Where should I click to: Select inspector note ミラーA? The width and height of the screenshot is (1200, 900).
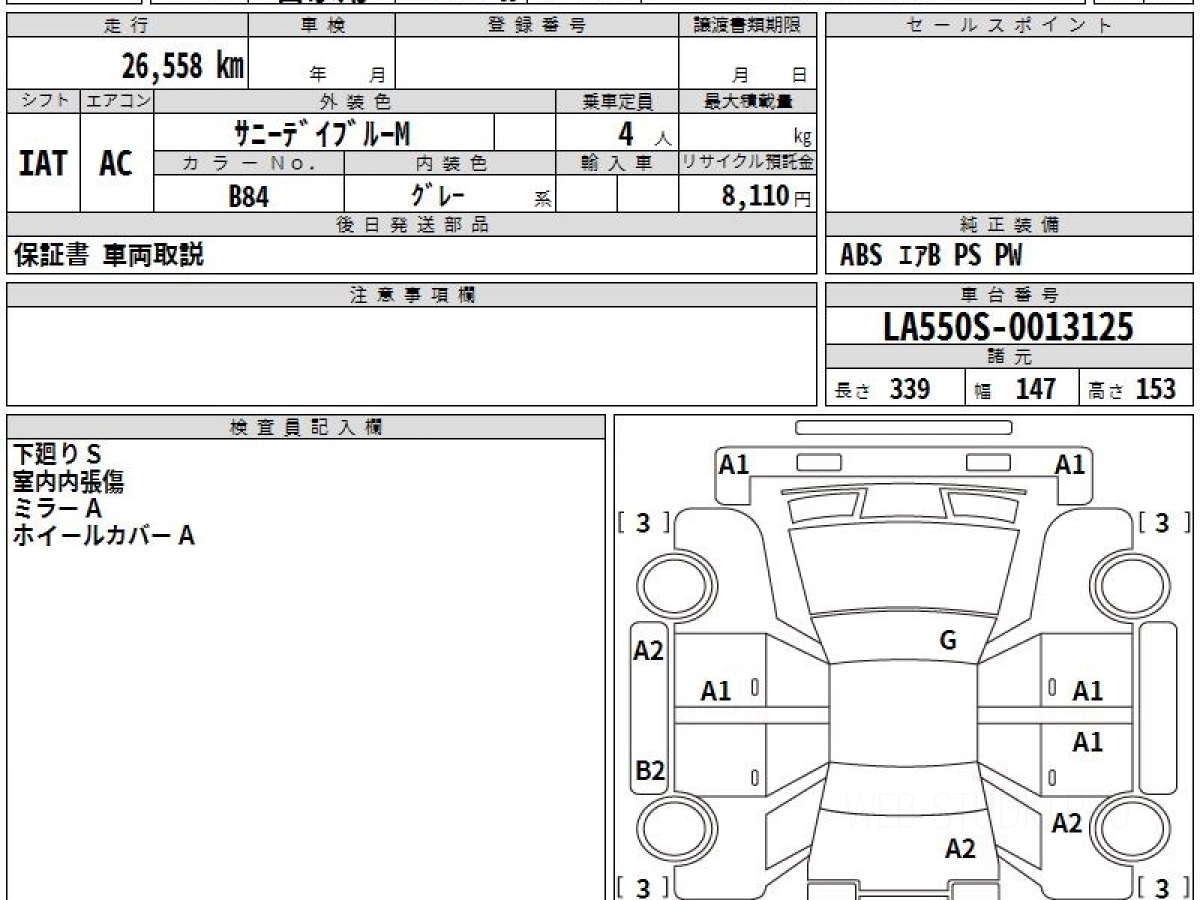(58, 509)
